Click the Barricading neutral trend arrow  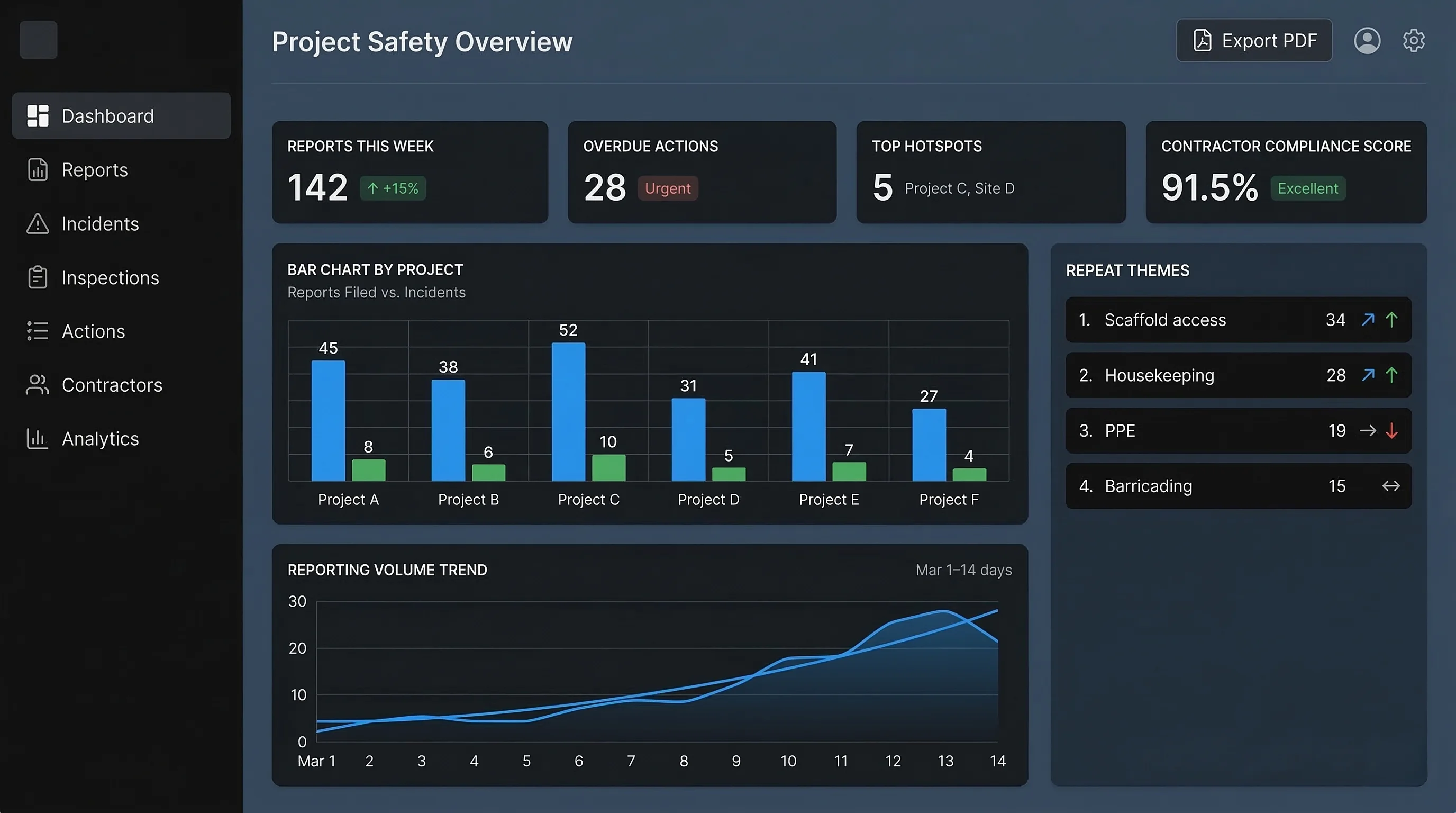tap(1391, 485)
